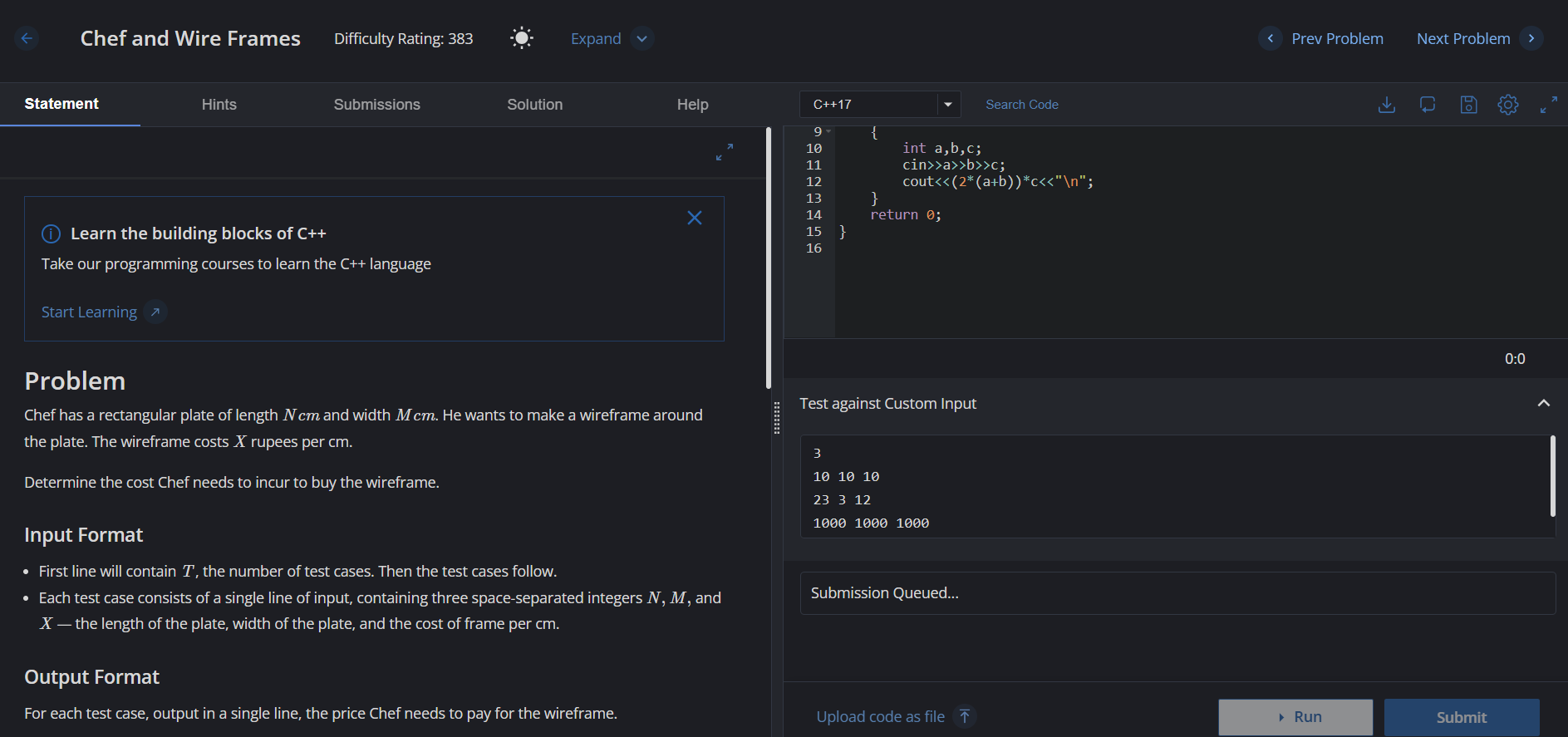Open the C++17 language dropdown

click(880, 105)
